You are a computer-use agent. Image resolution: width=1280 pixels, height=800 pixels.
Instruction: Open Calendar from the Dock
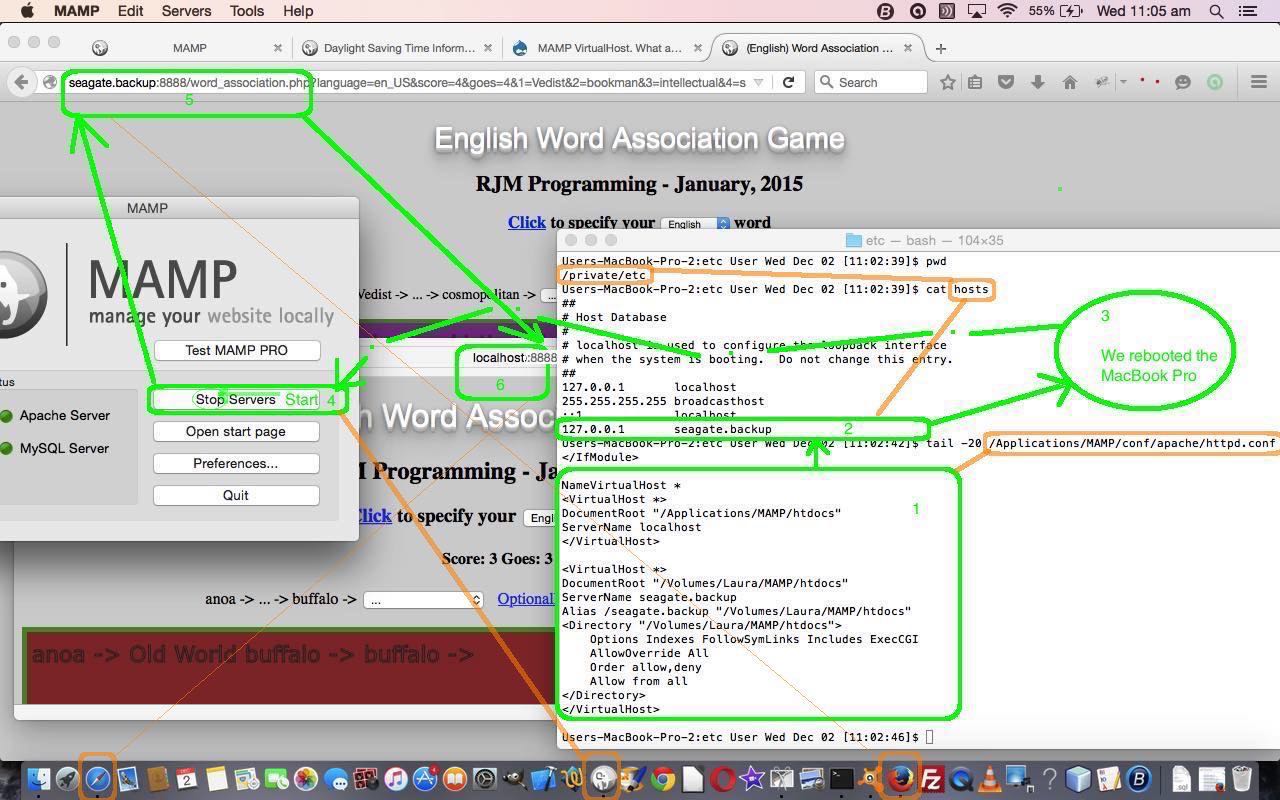(x=187, y=779)
